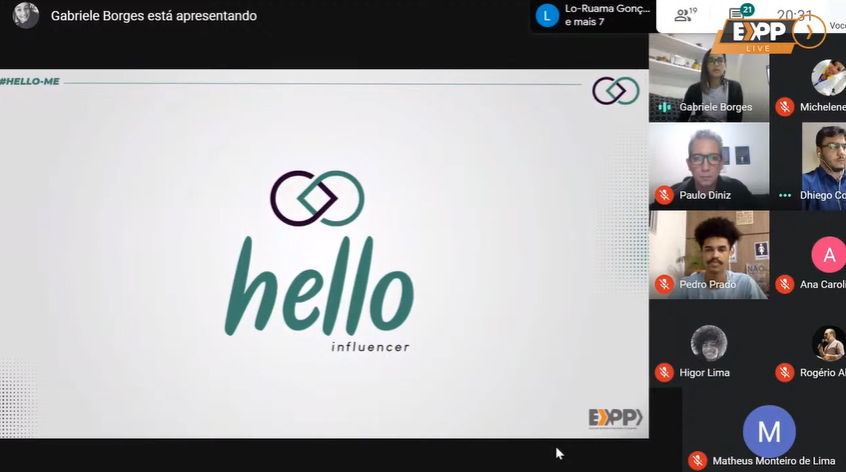Select Paulo Diniz video tile
The image size is (846, 472).
pos(709,166)
